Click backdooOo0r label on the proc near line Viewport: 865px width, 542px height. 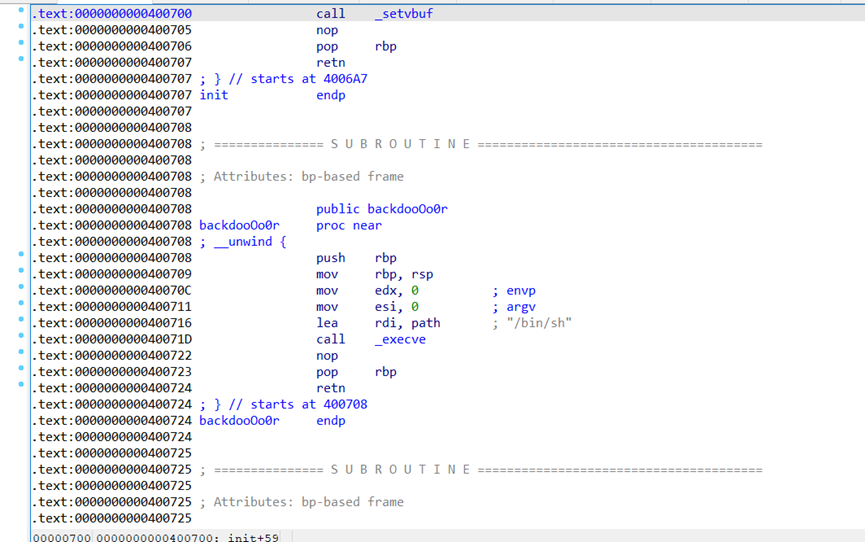(x=239, y=225)
